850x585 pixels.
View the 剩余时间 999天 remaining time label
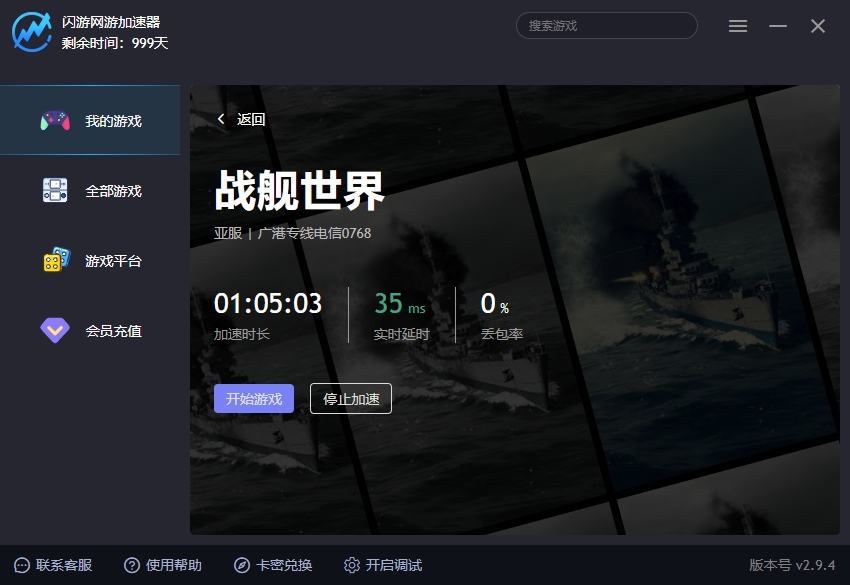[x=113, y=44]
